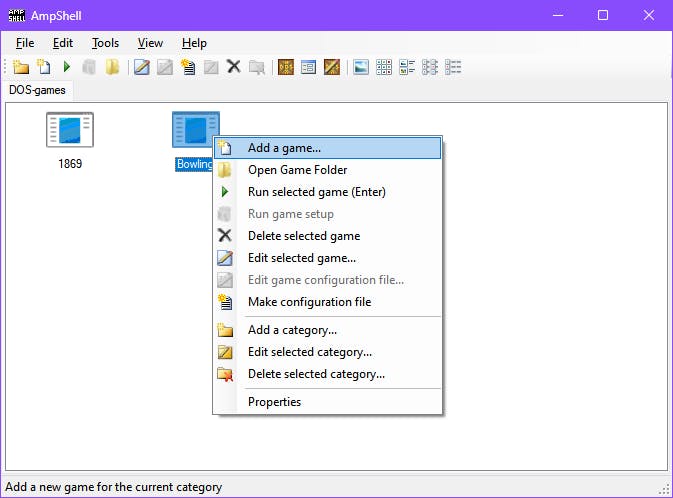Open the Tools menu
The image size is (673, 498).
[x=105, y=43]
